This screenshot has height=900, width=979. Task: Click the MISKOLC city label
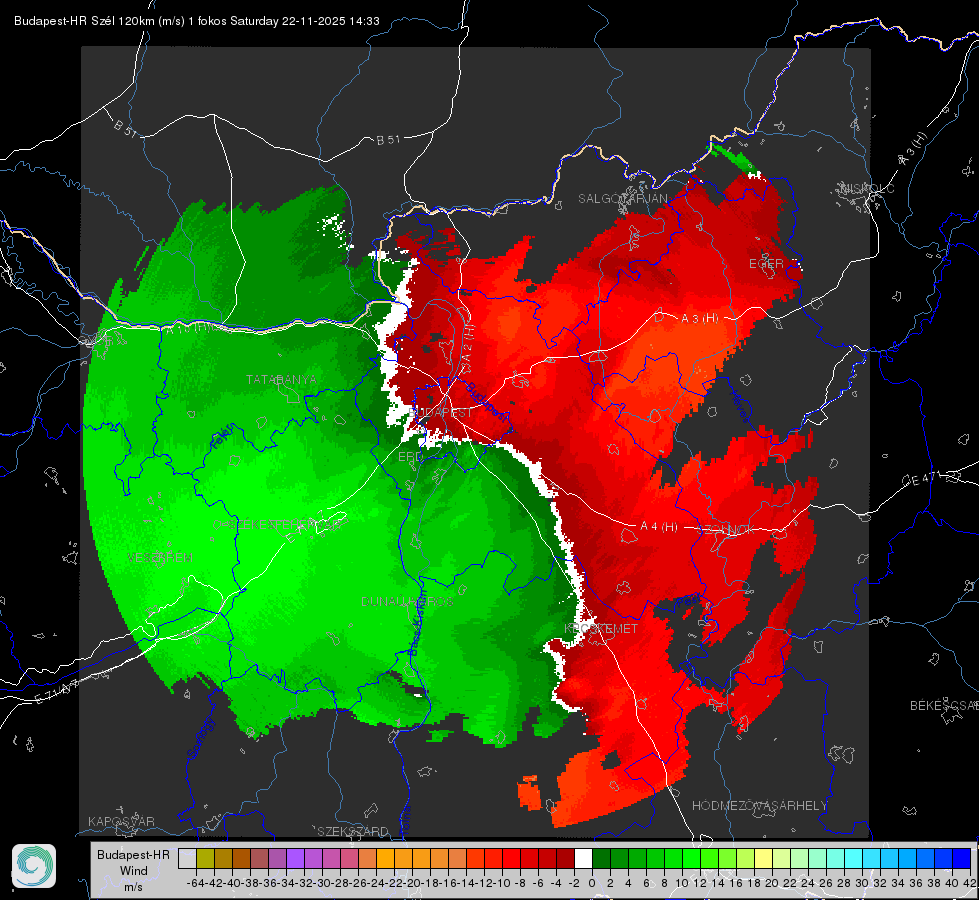[867, 188]
